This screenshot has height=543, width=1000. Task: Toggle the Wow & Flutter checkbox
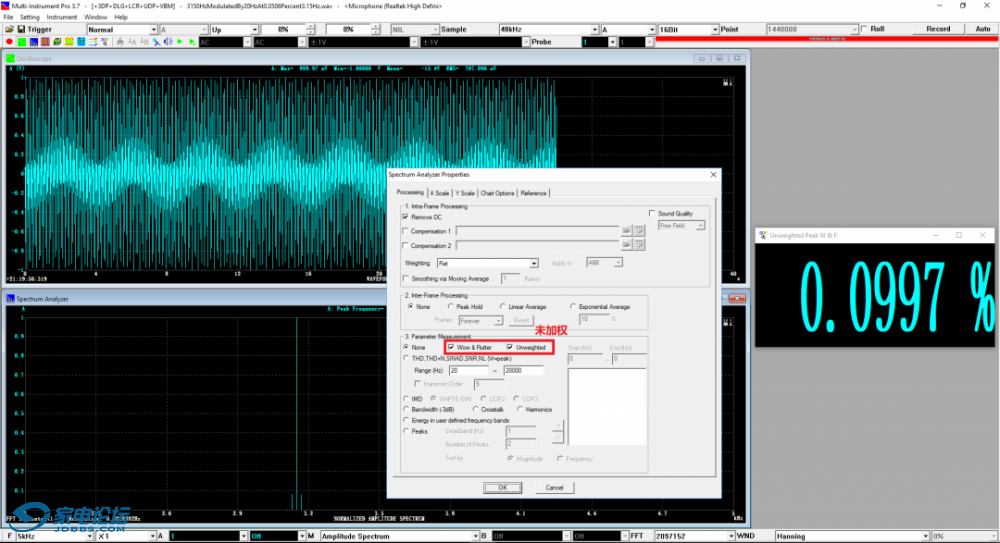coord(451,347)
